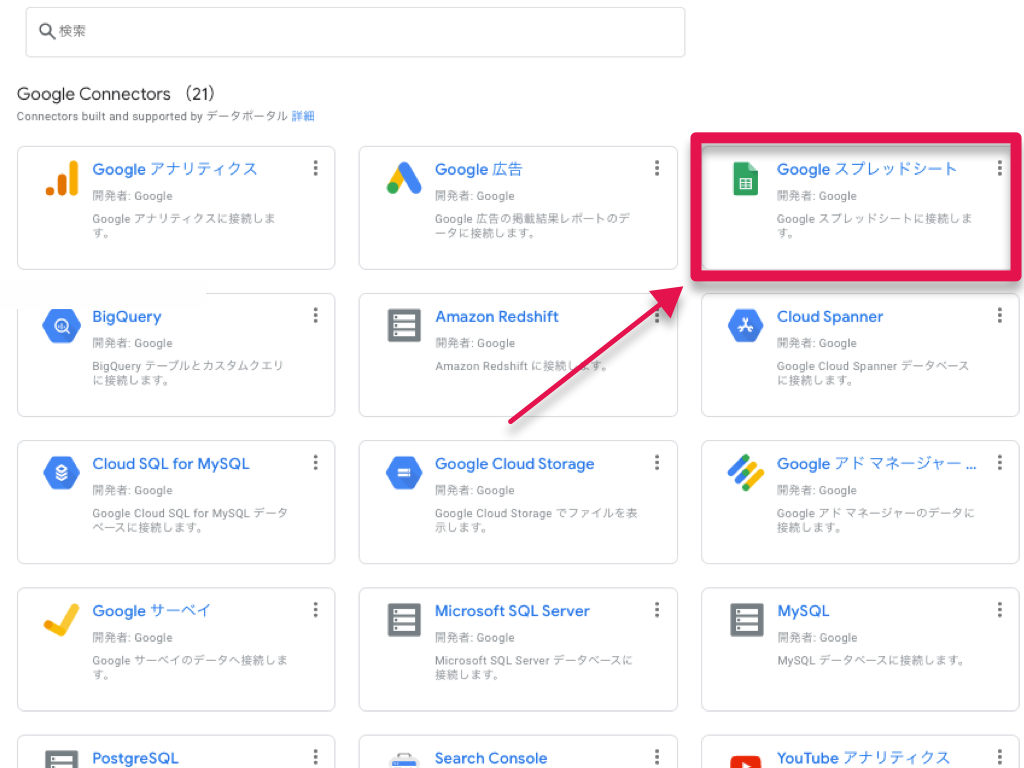Click the Google Cloud Storage icon
Screen dimensions: 1024x768
click(404, 472)
